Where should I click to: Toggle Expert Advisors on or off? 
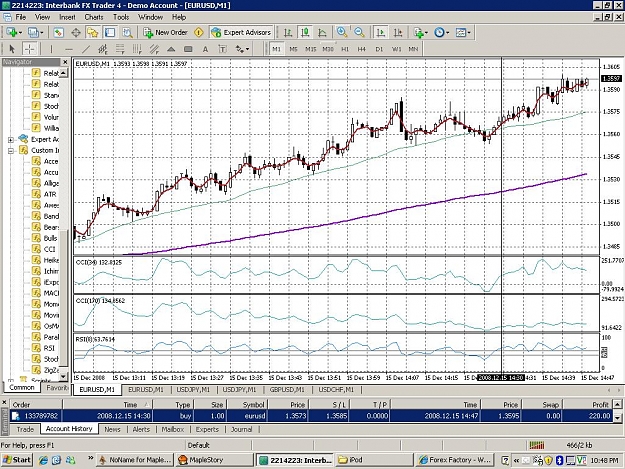pos(242,32)
